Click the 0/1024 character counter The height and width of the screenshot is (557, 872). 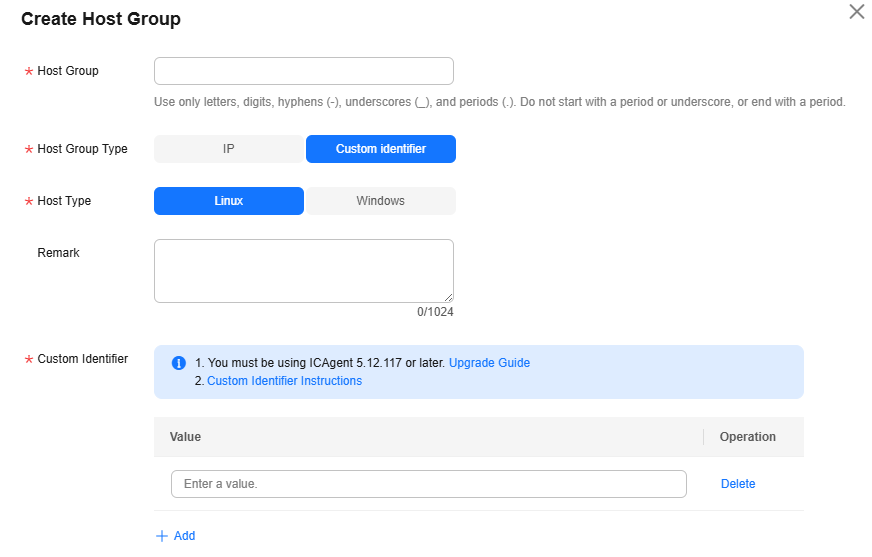(435, 312)
